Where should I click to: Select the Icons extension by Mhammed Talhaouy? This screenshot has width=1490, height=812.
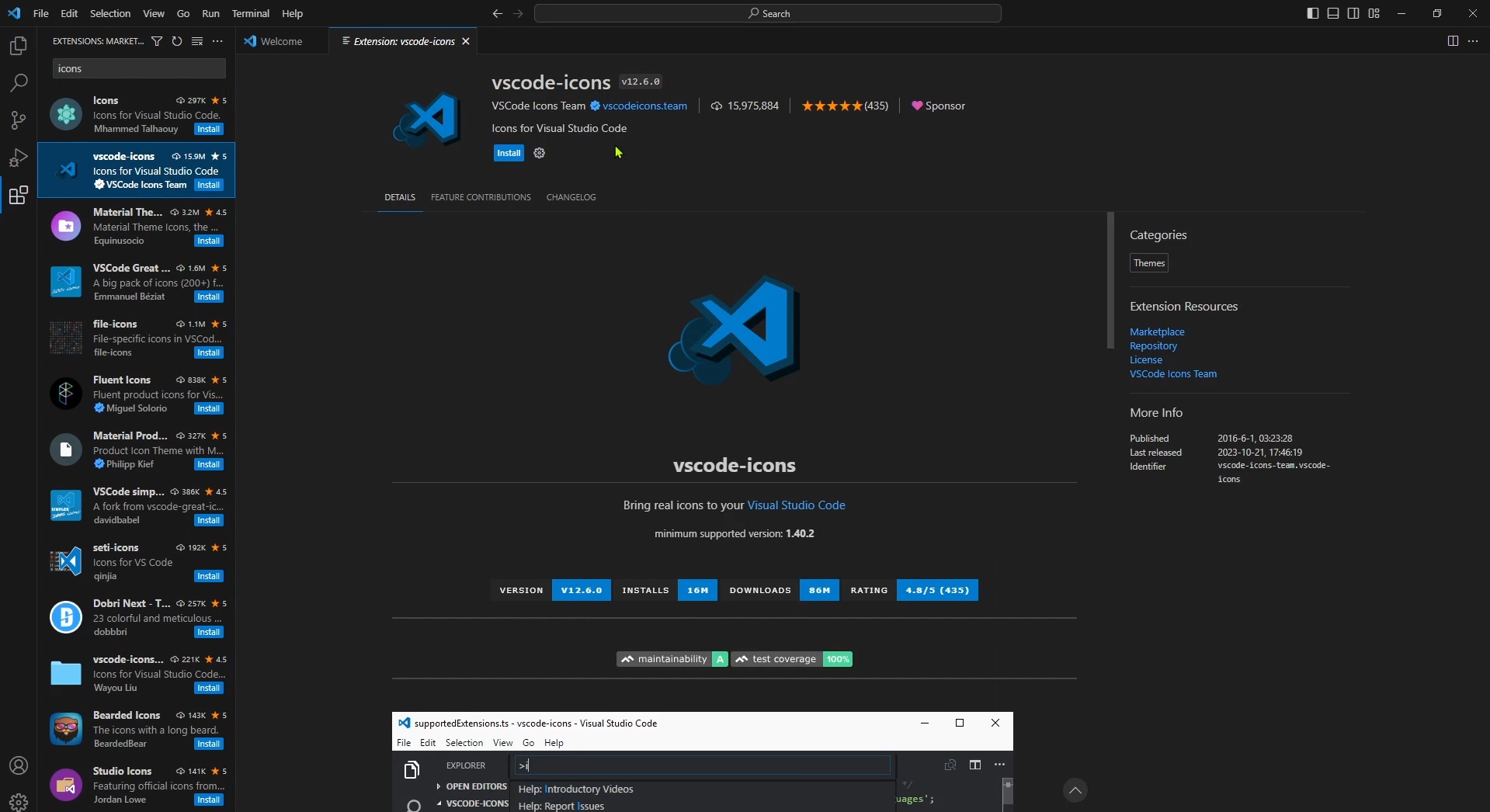point(137,114)
